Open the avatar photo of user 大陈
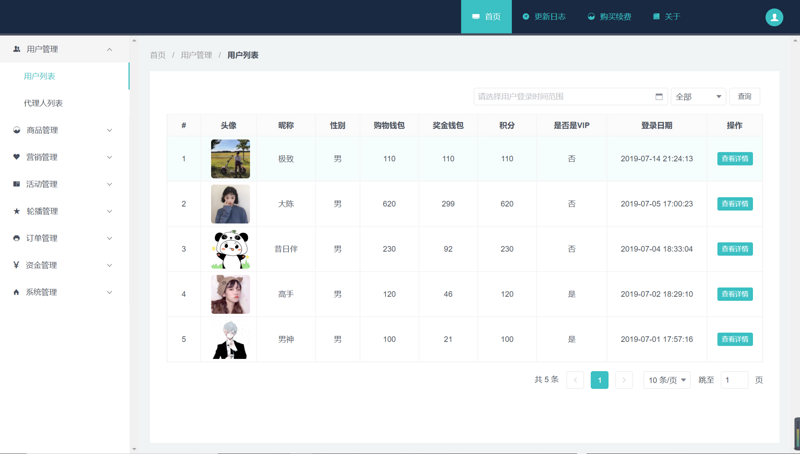 (231, 204)
